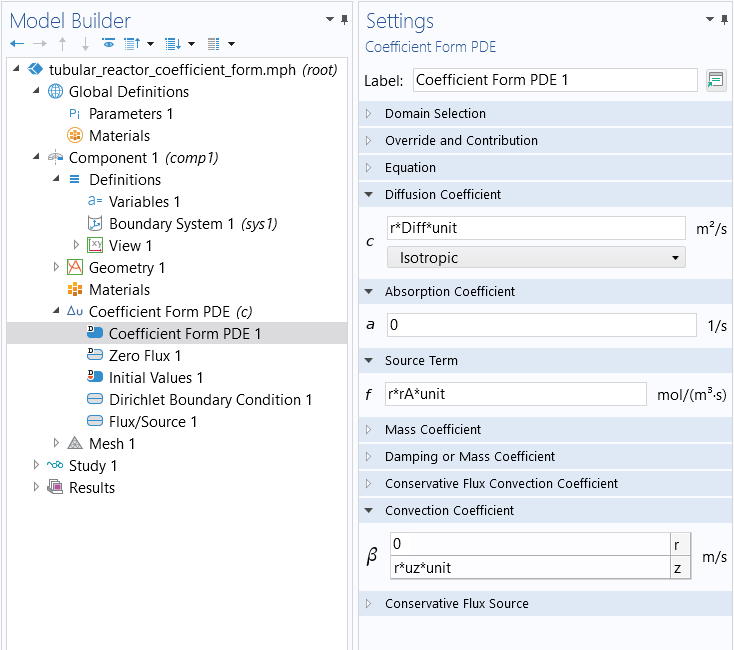Open the Isotropic dropdown
Viewport: 734px width, 650px height.
click(x=536, y=258)
